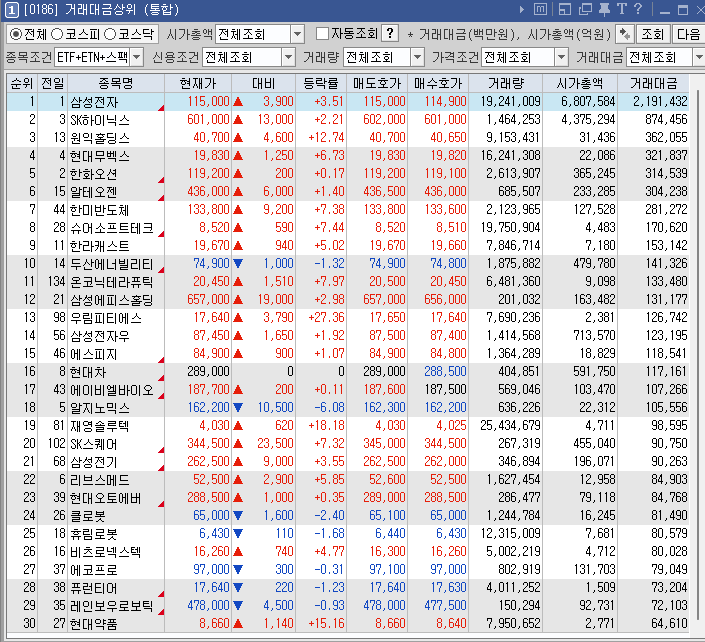Select the 에이비엘바이오 stock name
The width and height of the screenshot is (705, 642).
coord(112,389)
